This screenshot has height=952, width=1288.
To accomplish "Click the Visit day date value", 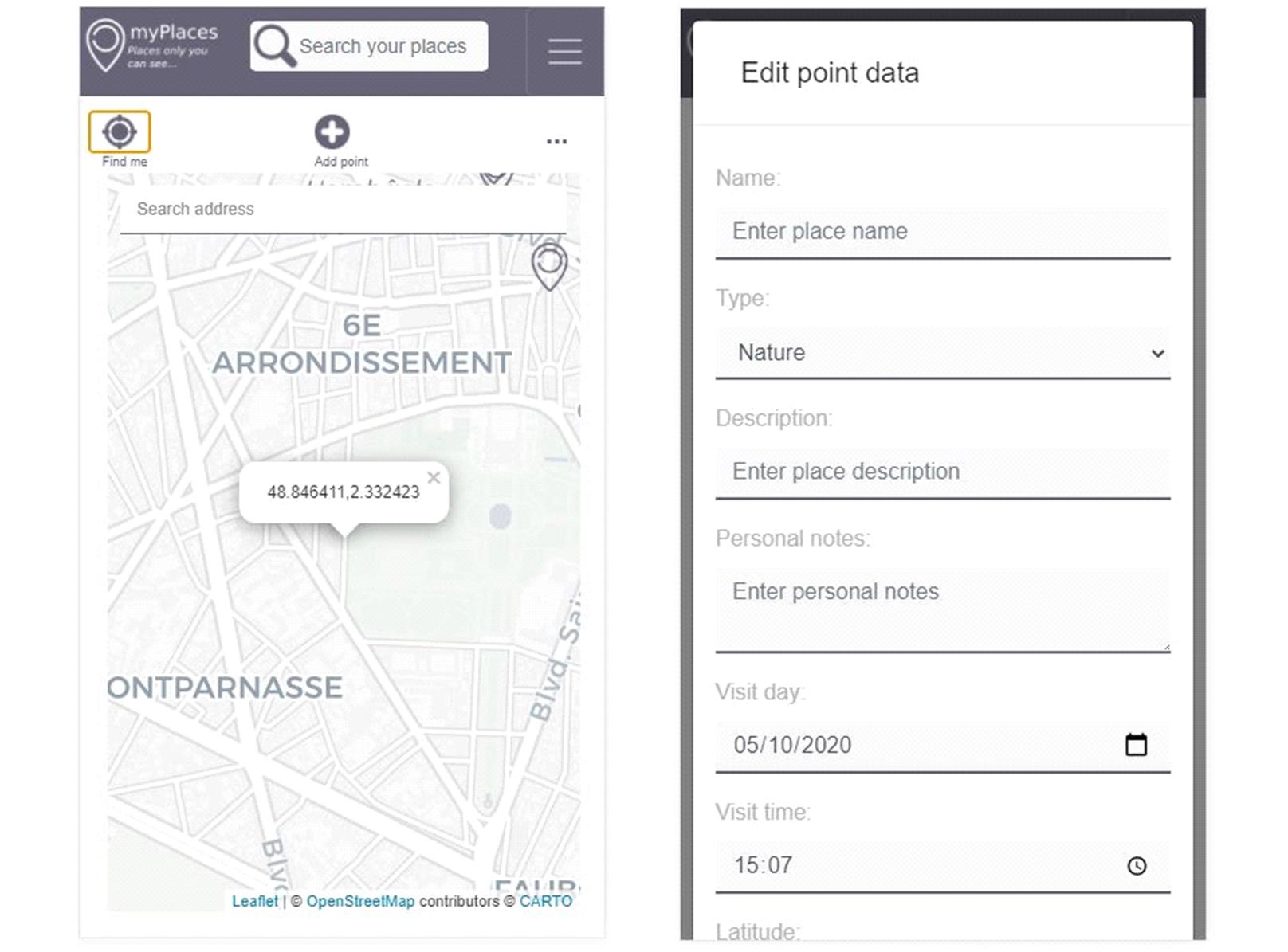I will (x=792, y=745).
